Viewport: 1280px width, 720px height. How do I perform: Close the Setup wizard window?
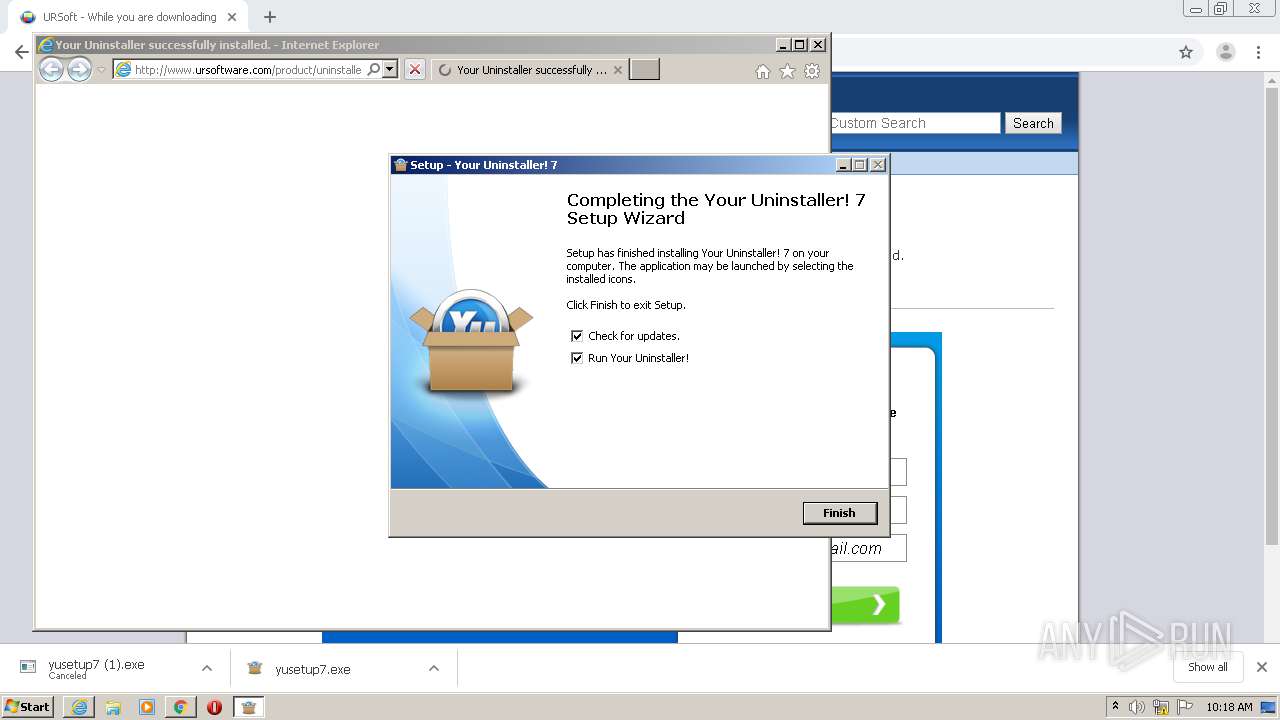tap(878, 165)
